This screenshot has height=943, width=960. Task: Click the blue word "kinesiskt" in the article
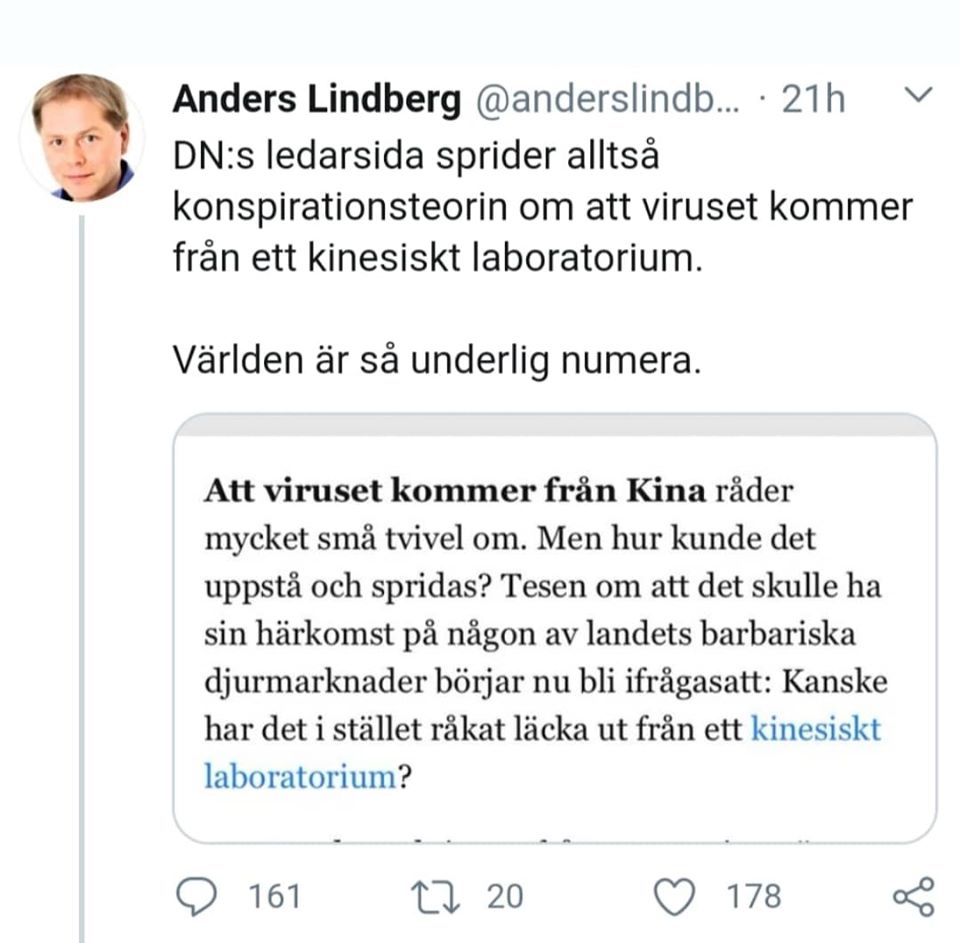[x=815, y=728]
